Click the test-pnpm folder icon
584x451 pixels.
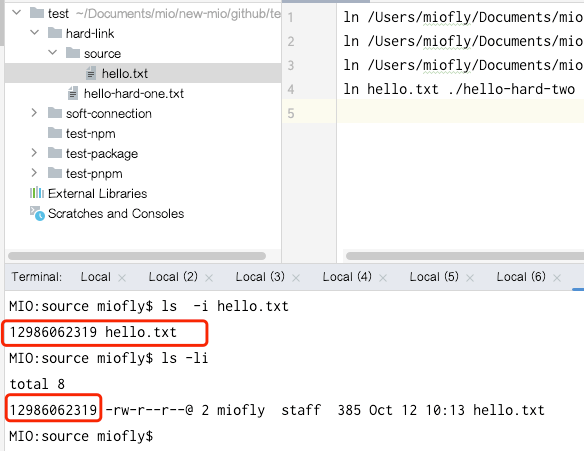click(55, 173)
